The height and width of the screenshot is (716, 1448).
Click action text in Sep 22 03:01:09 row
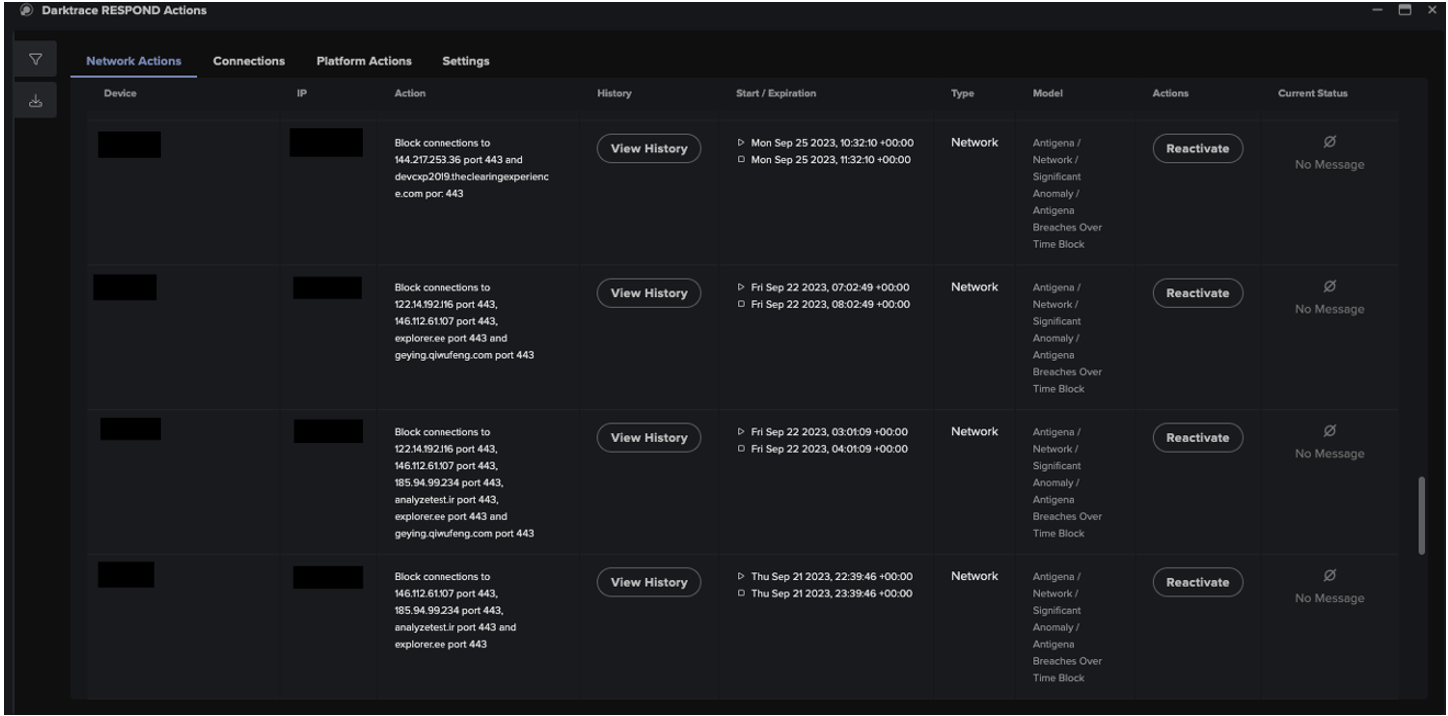[x=465, y=483]
